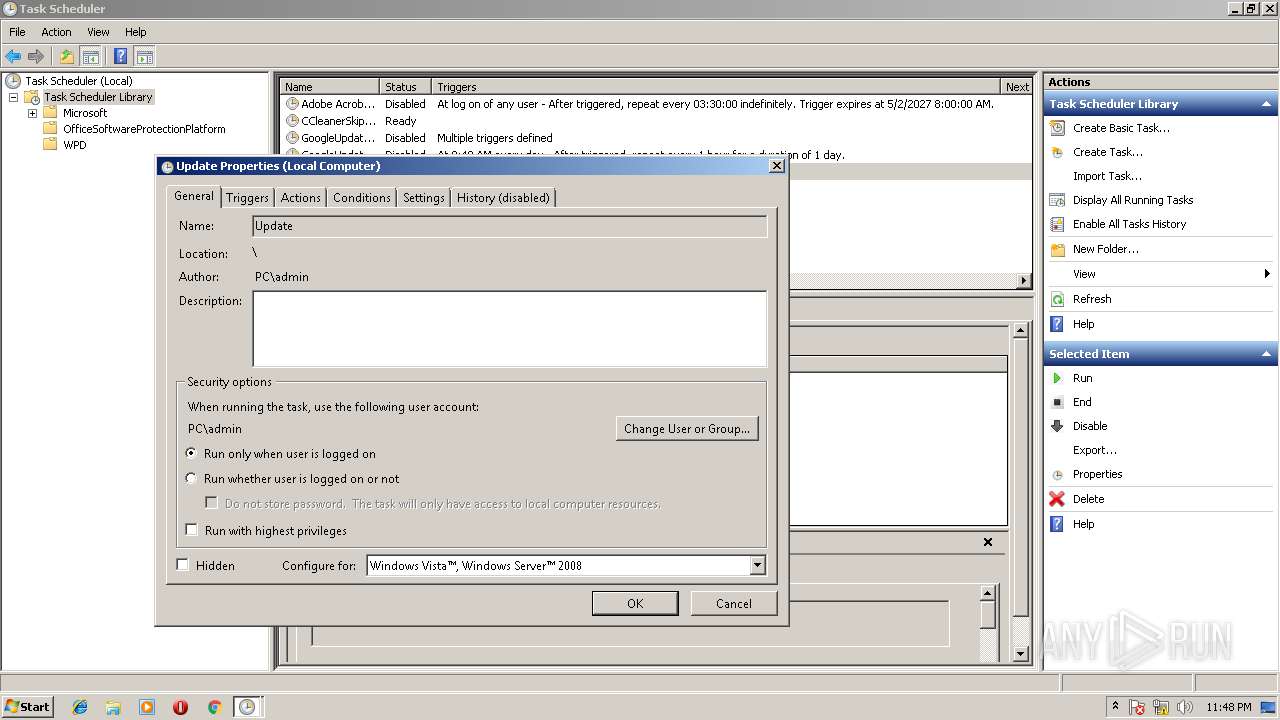Click the End stop square icon
The width and height of the screenshot is (1280, 720).
click(x=1057, y=402)
